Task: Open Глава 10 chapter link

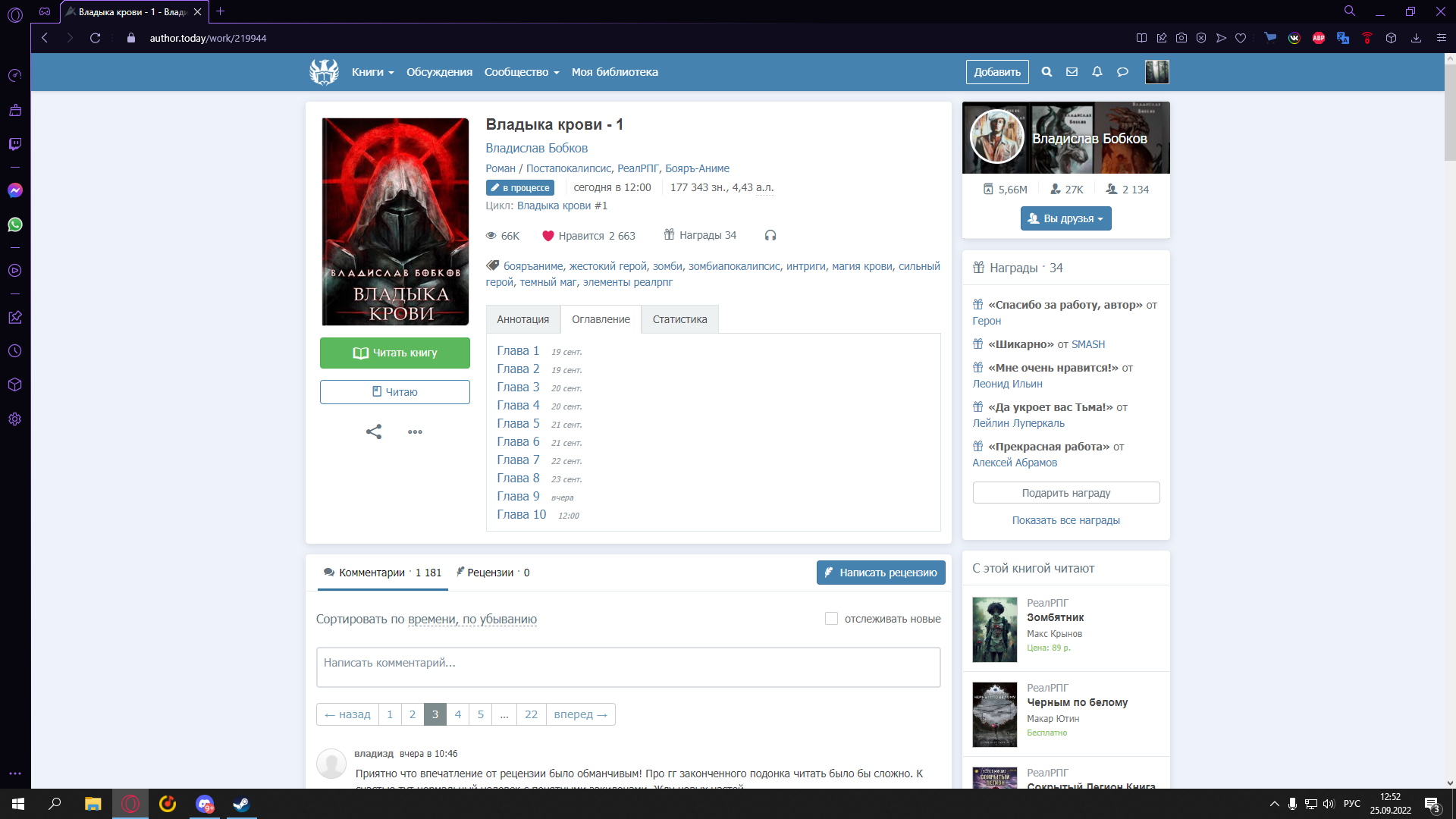Action: (521, 514)
